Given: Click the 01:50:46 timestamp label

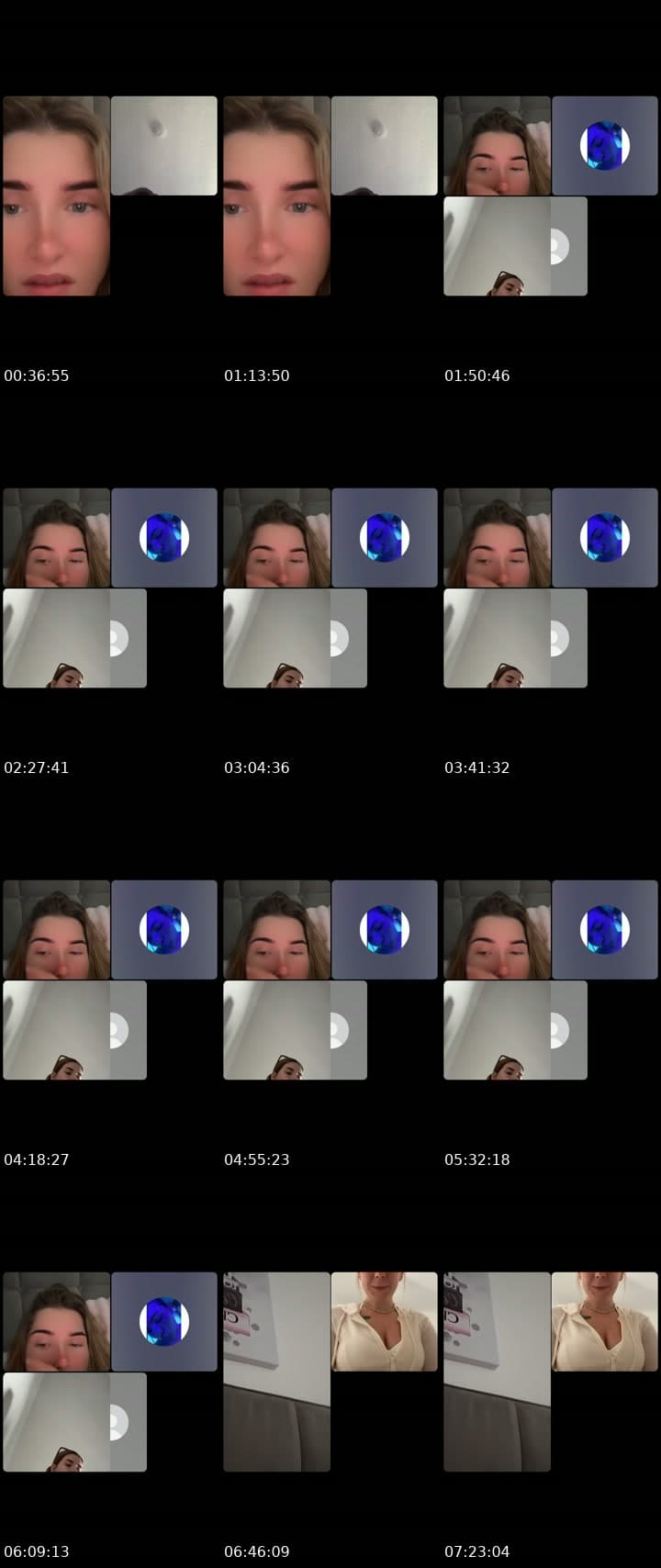Looking at the screenshot, I should pos(477,375).
